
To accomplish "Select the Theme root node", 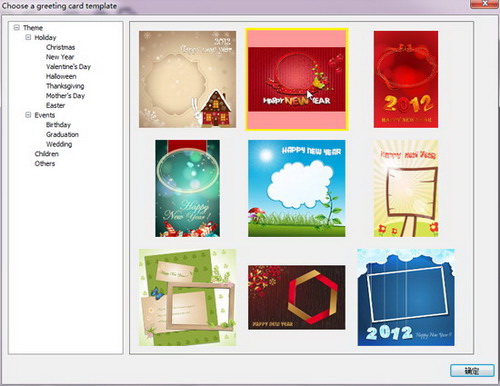I will click(33, 28).
